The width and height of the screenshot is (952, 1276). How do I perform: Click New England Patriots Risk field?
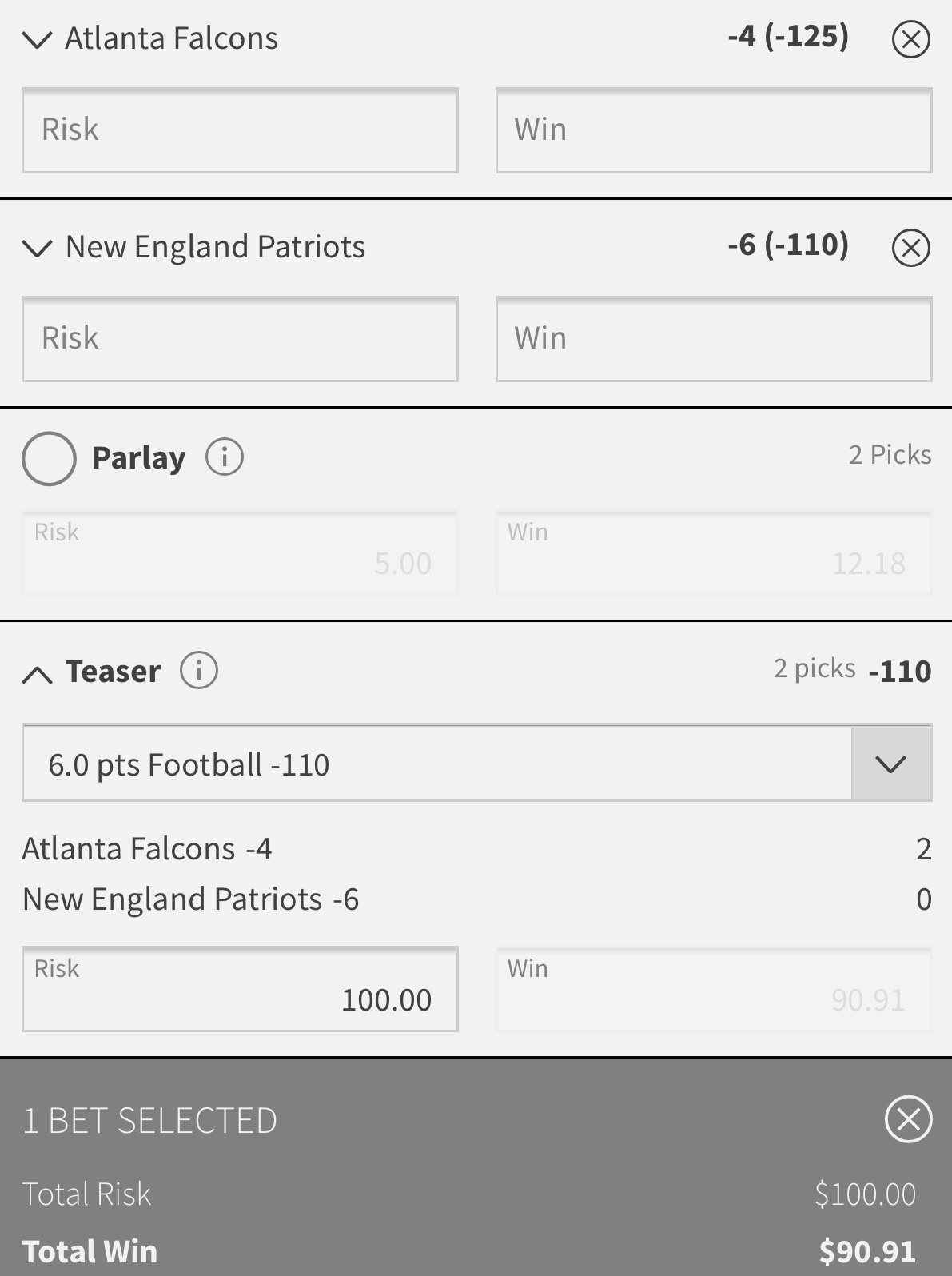point(240,339)
